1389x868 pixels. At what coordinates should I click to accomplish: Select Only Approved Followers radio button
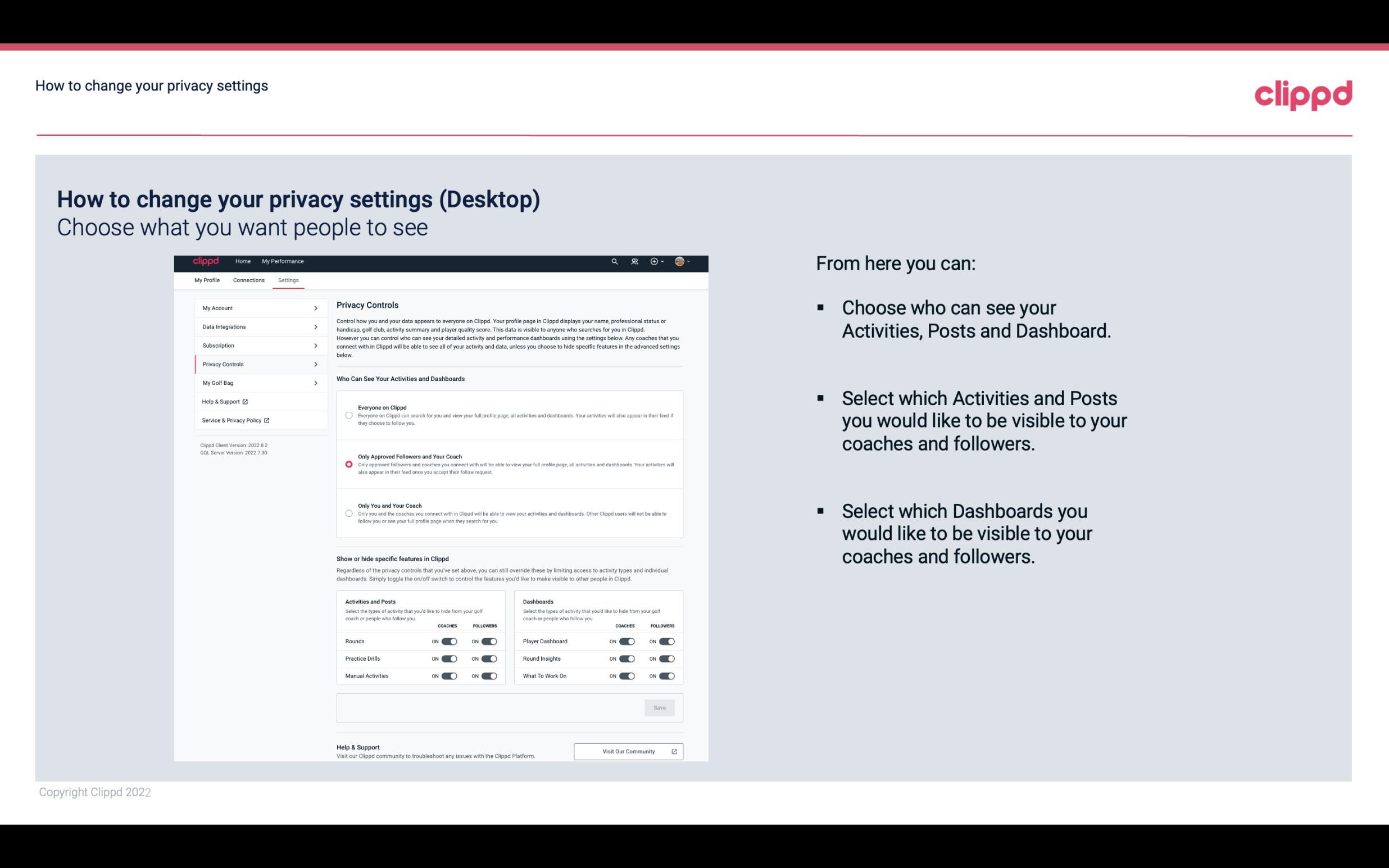(x=348, y=464)
